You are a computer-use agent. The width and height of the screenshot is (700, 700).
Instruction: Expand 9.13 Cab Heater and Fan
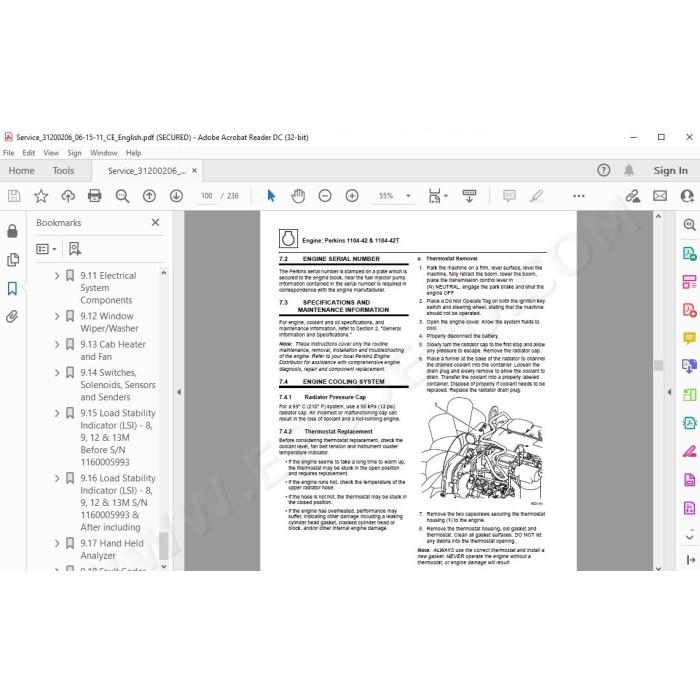point(57,345)
